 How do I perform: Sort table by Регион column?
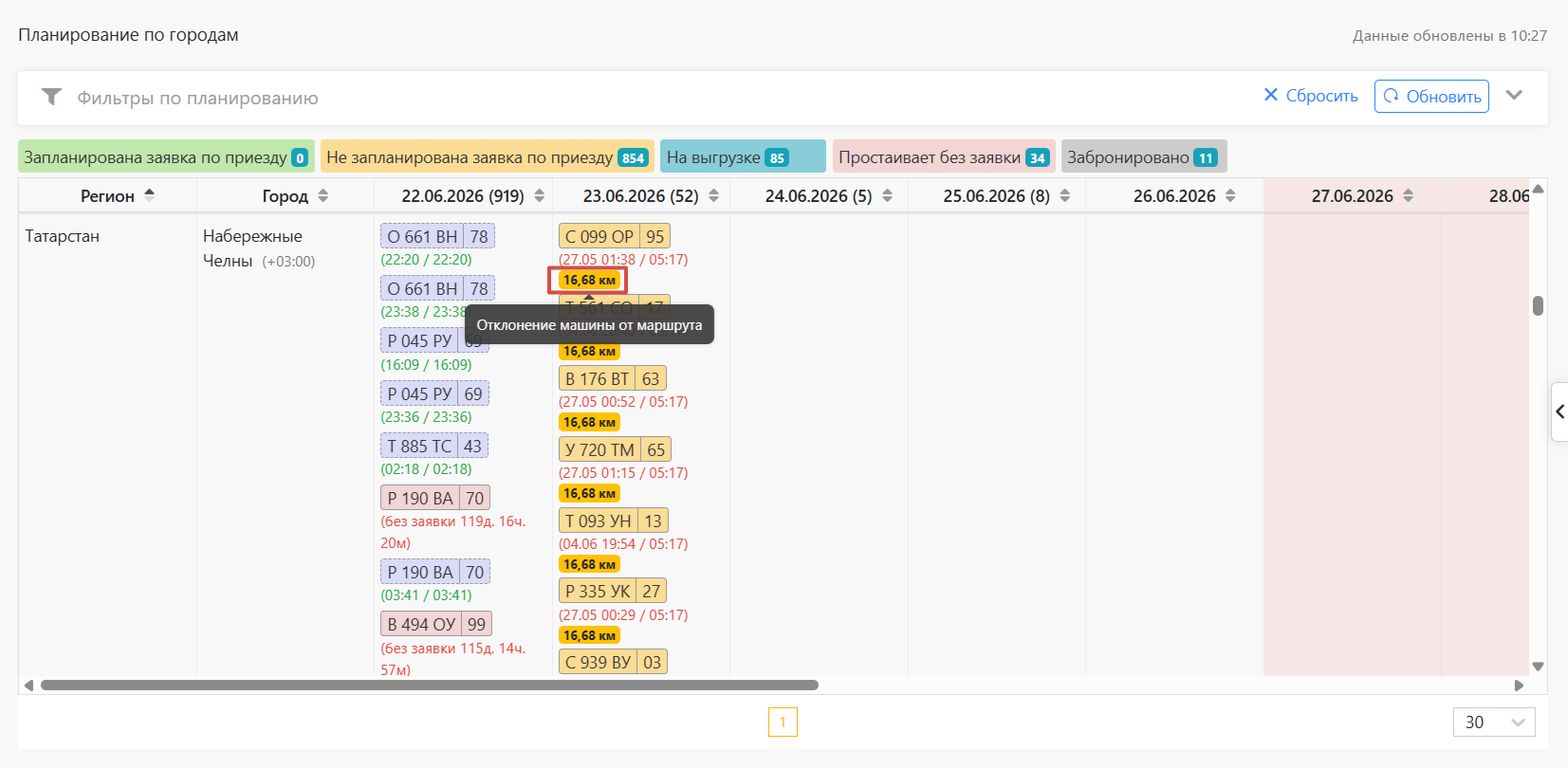coord(149,195)
